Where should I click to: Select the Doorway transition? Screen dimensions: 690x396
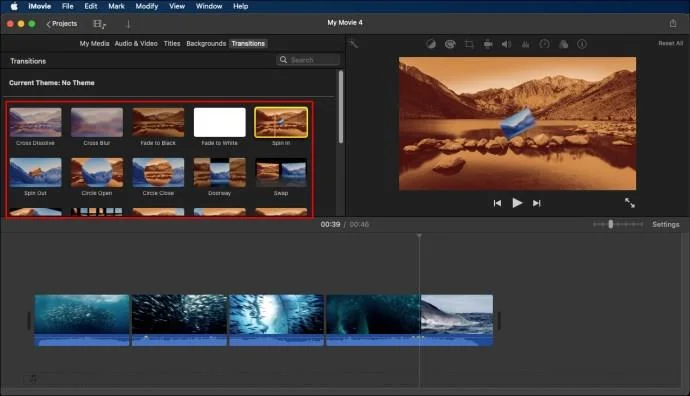click(220, 172)
